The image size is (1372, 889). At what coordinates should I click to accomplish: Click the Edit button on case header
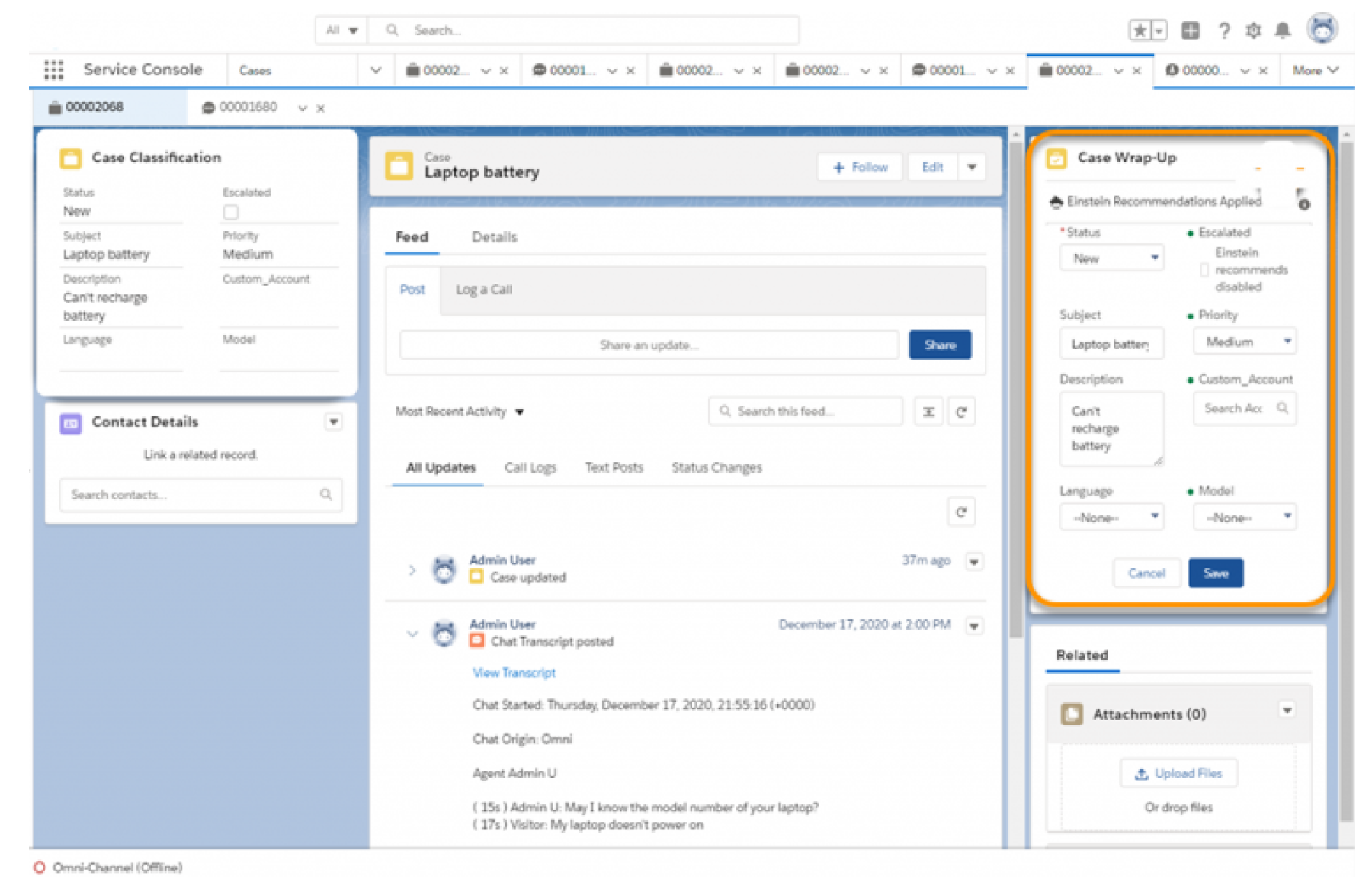click(x=932, y=167)
